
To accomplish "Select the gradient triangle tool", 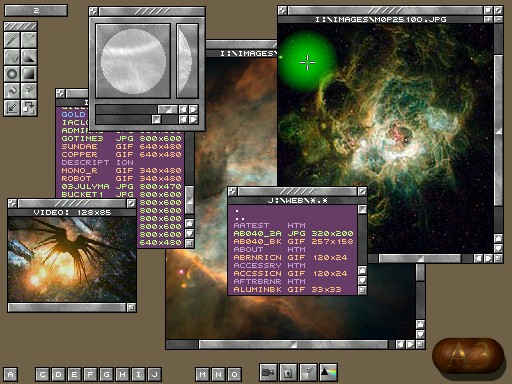I will (29, 57).
